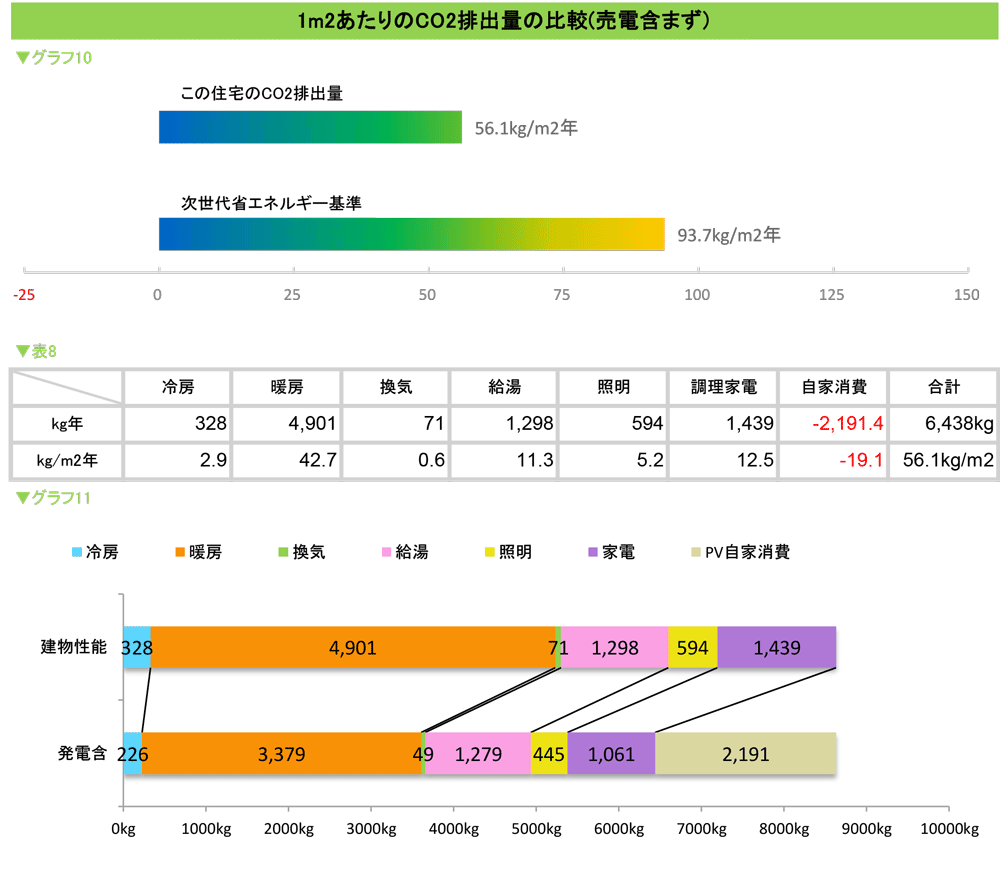Image resolution: width=1000 pixels, height=882 pixels.
Task: Click the 50 tick label on Graph 10 axis
Action: pos(427,295)
